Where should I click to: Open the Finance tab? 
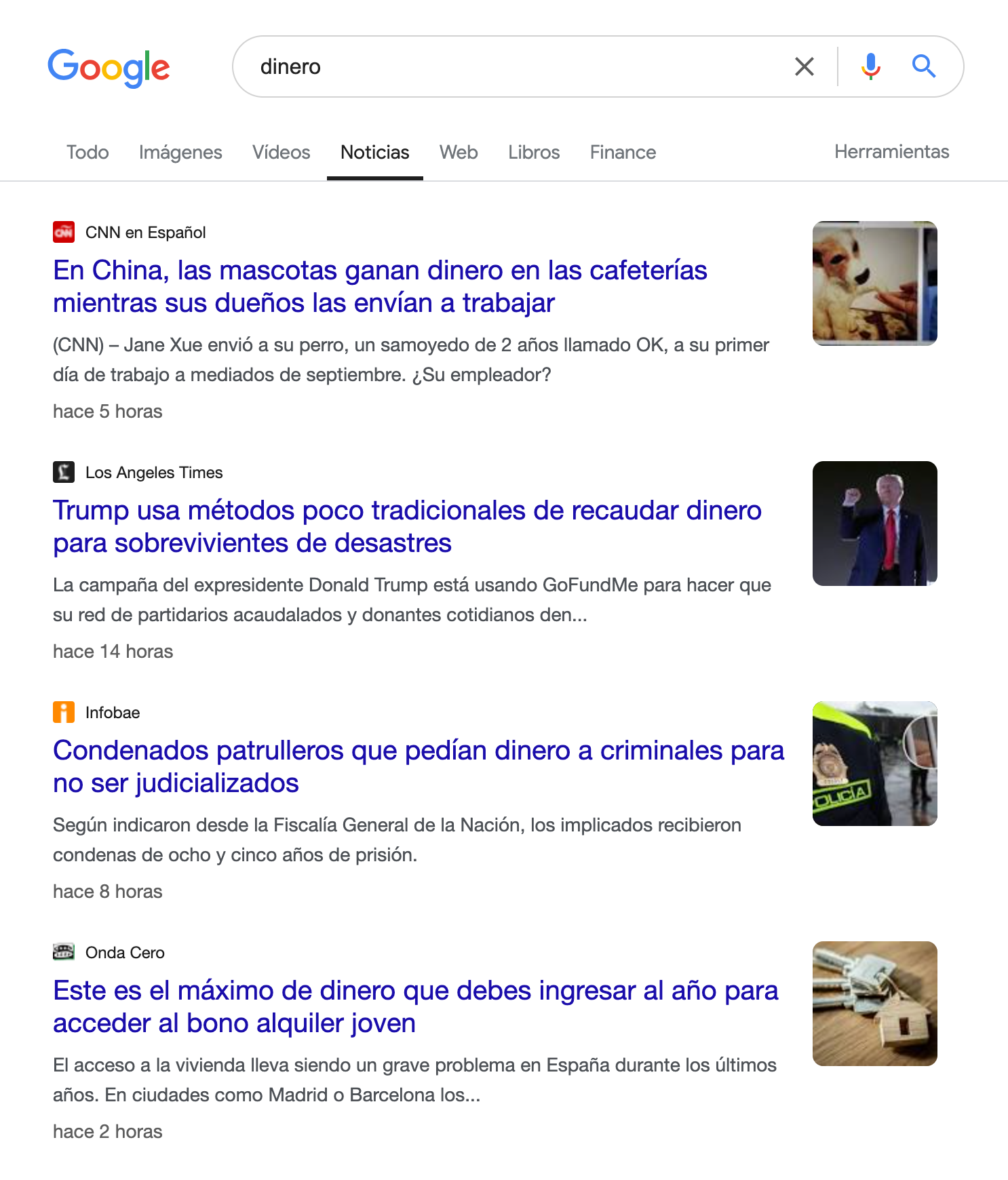pos(623,153)
